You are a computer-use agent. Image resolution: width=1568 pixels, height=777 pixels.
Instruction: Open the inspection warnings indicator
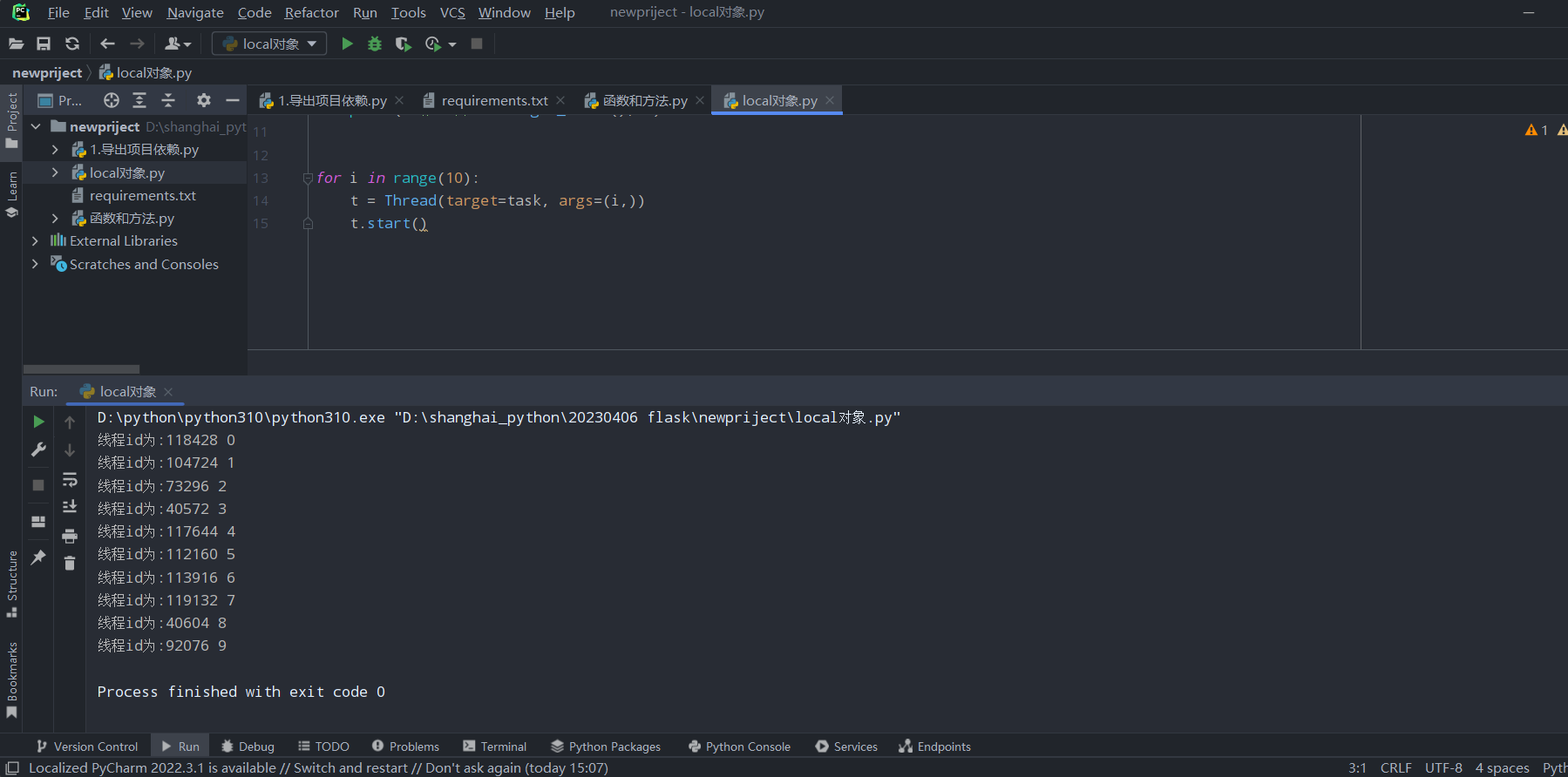1537,130
